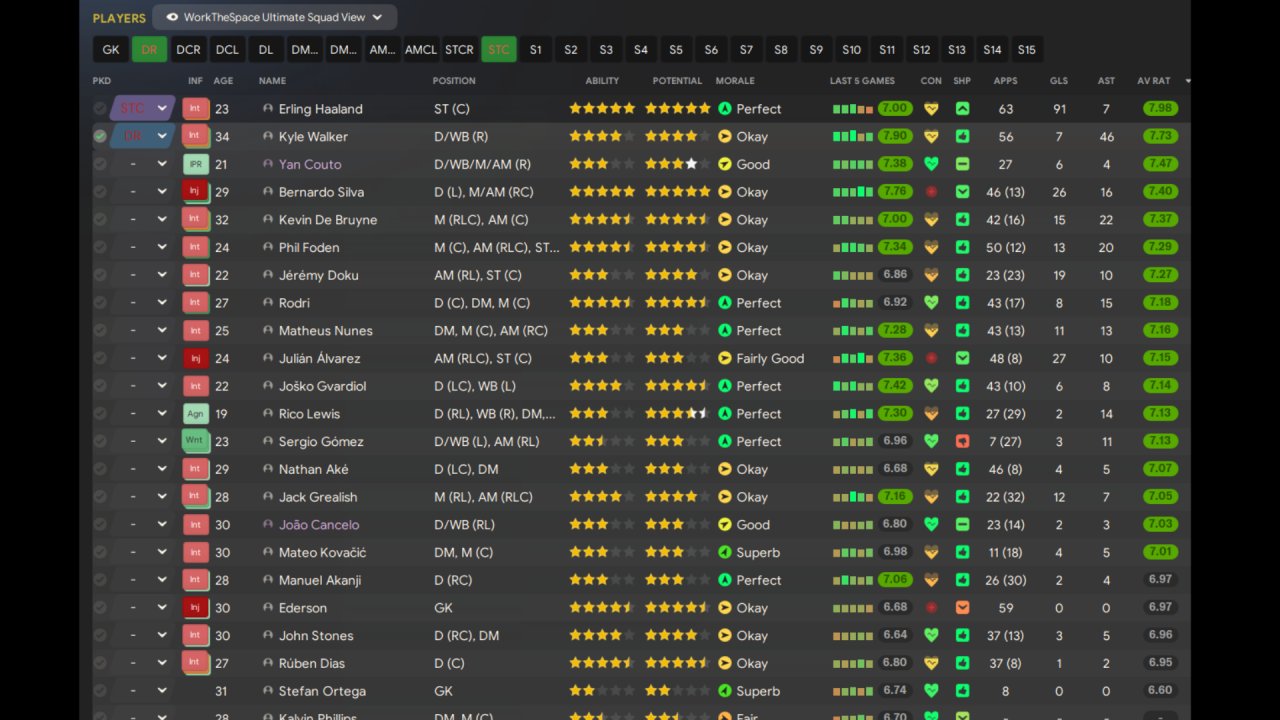
Task: Click Yan Couto's IPR status badge
Action: (196, 164)
